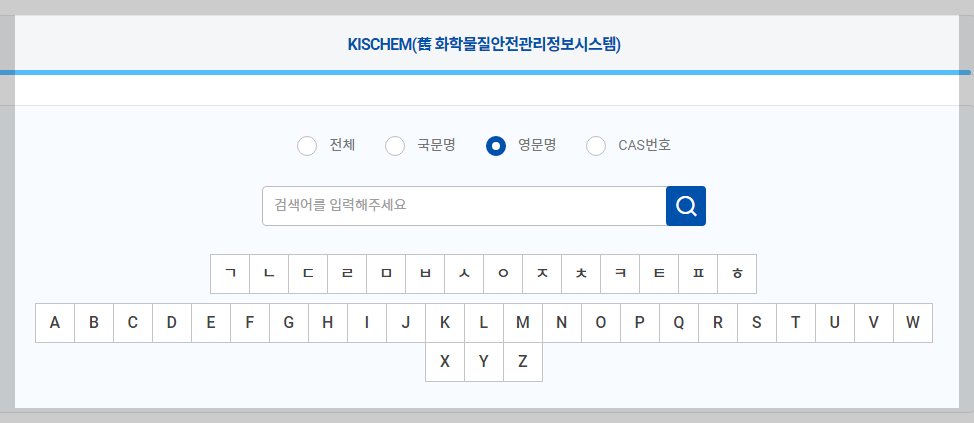
Task: Choose letter O index button
Action: pos(601,323)
